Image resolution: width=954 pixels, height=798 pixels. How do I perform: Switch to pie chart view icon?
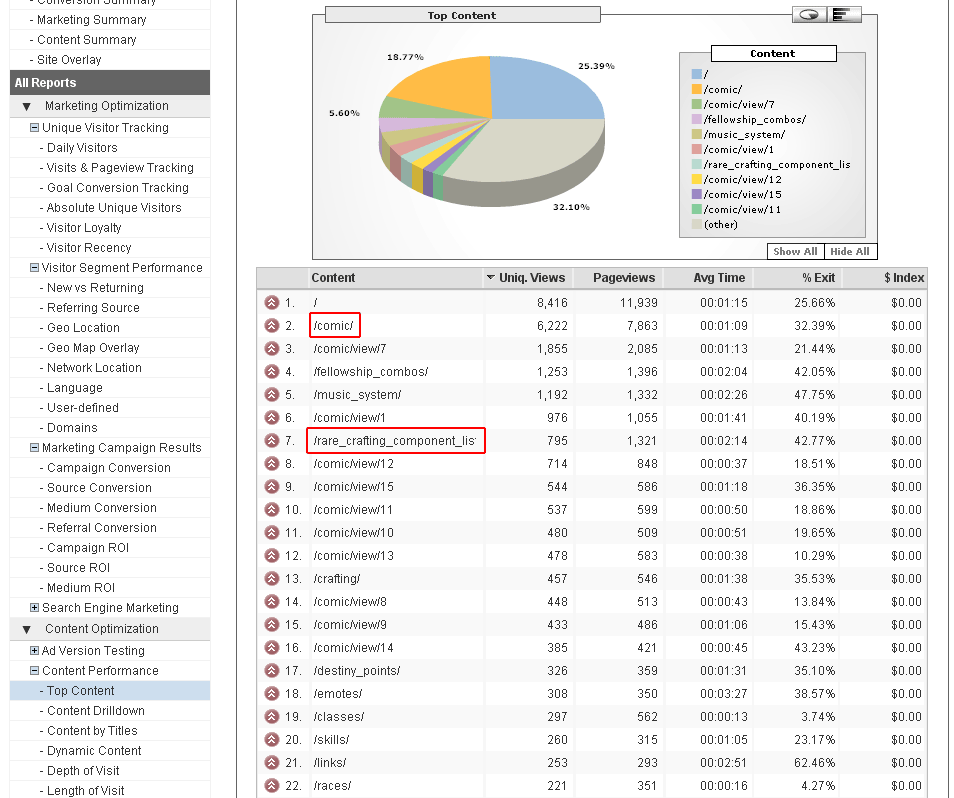(809, 15)
